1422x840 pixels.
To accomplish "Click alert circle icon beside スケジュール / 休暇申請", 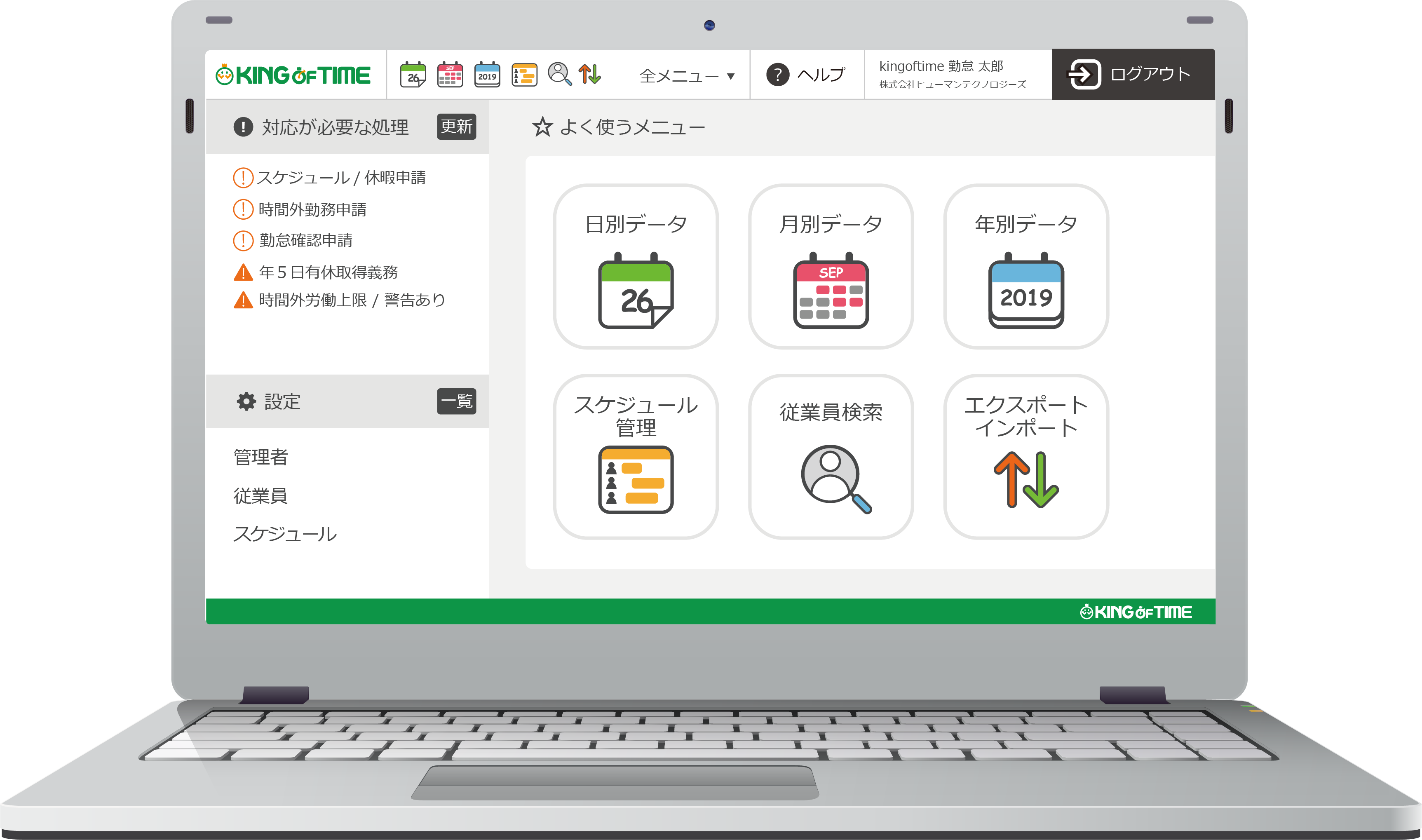I will coord(243,178).
